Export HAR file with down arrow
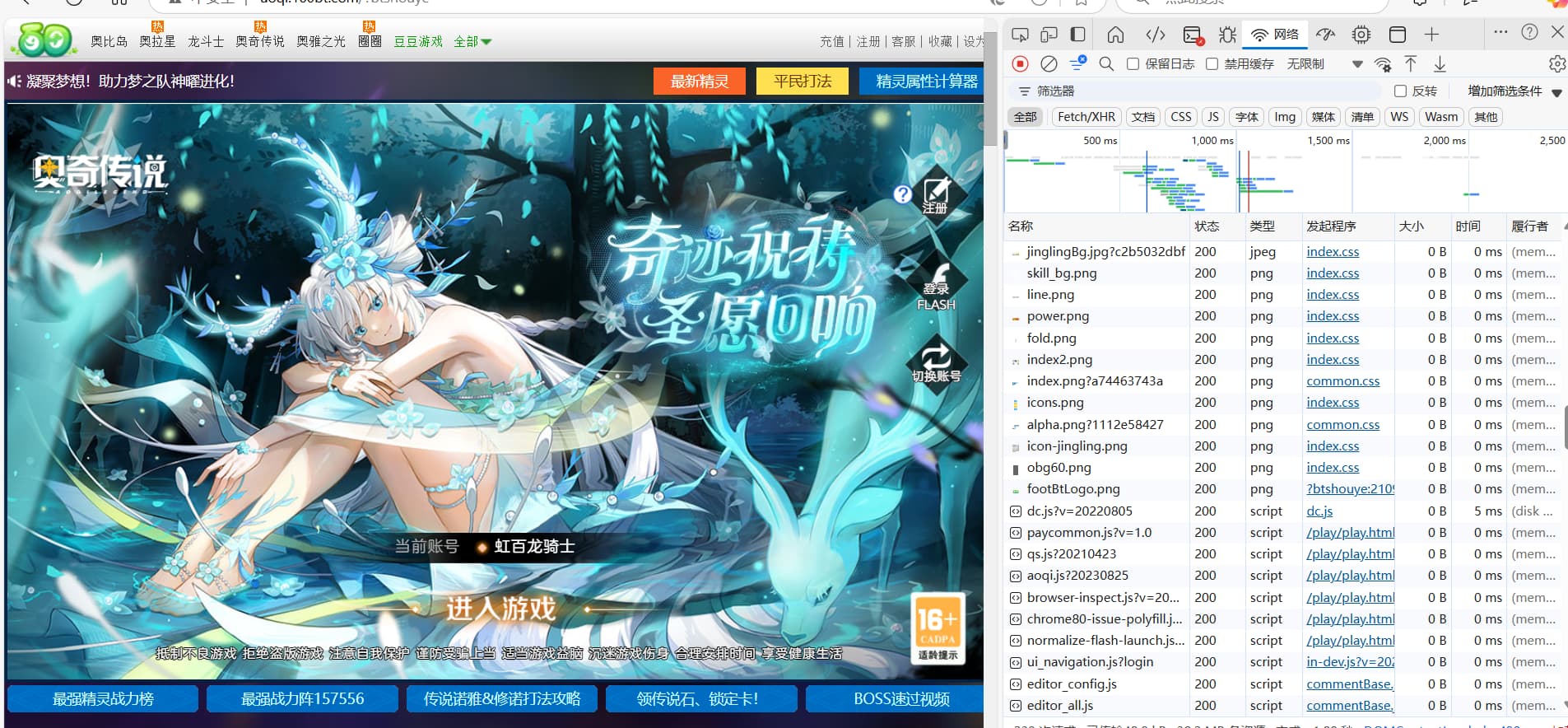The image size is (1568, 728). [x=1440, y=63]
